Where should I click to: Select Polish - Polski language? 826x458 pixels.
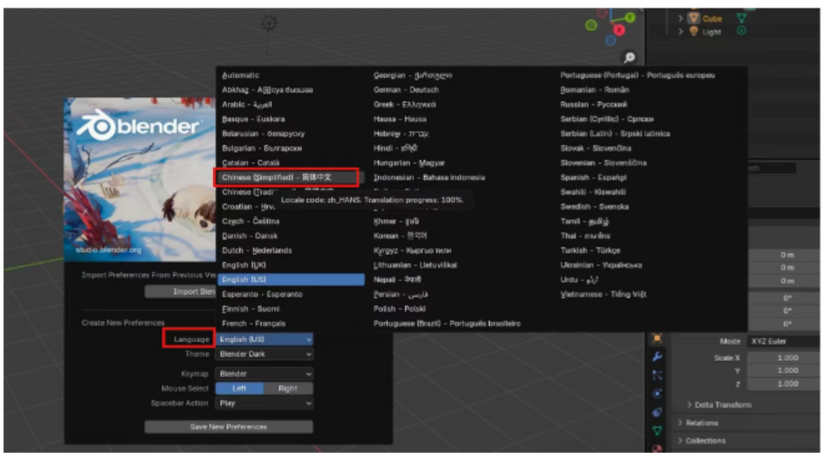pyautogui.click(x=399, y=309)
